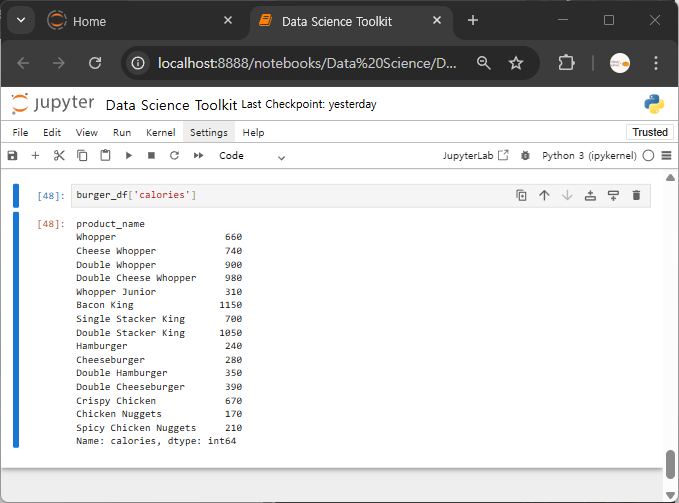Run the selected cell with play icon
The width and height of the screenshot is (679, 503).
pyautogui.click(x=129, y=155)
